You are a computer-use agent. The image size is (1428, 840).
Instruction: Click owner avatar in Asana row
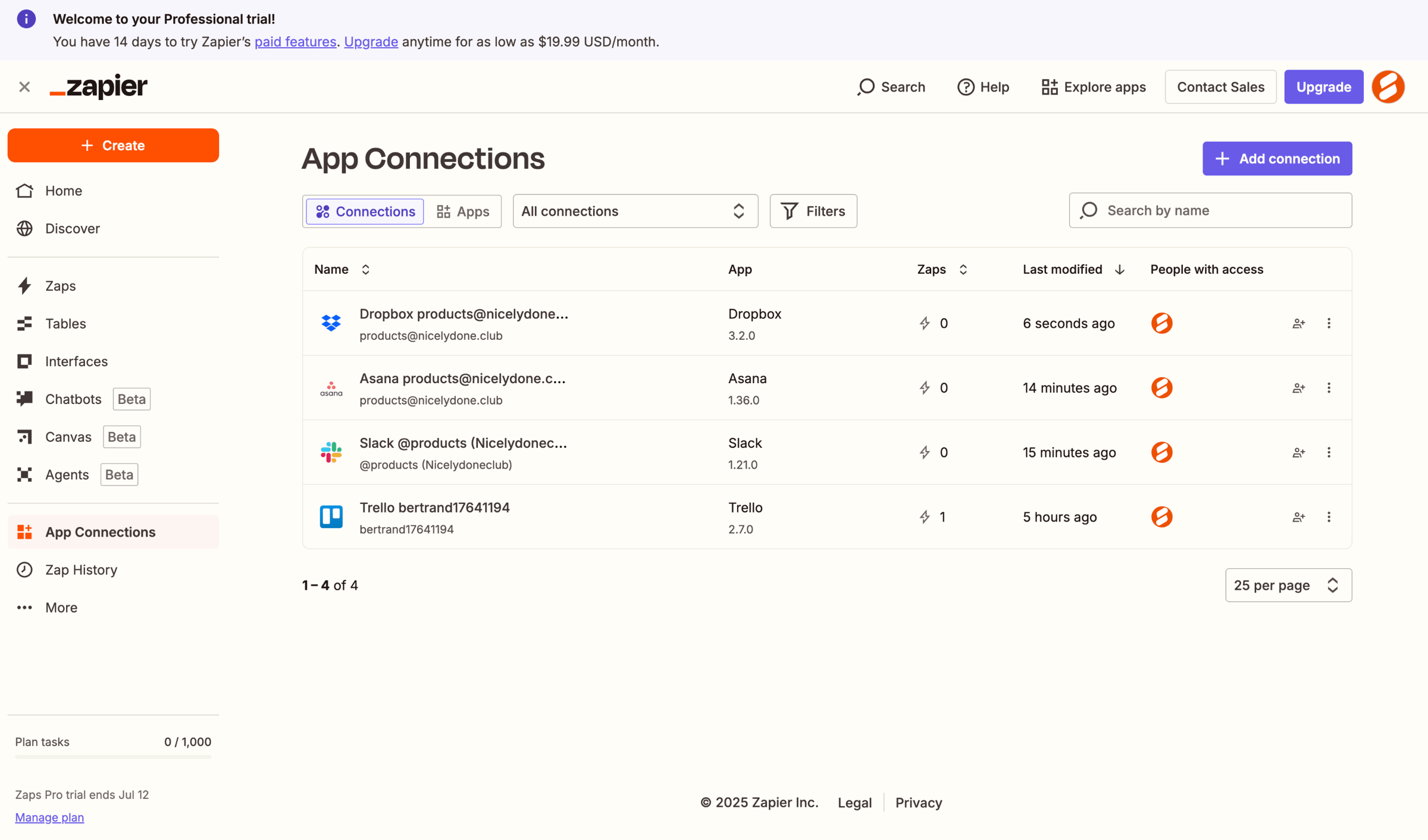click(x=1161, y=388)
